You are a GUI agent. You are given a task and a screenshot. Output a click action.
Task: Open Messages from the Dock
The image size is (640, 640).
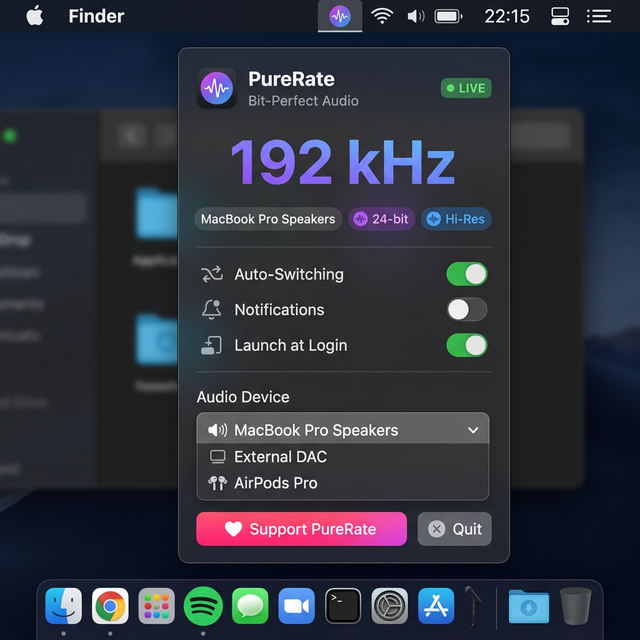coord(250,606)
